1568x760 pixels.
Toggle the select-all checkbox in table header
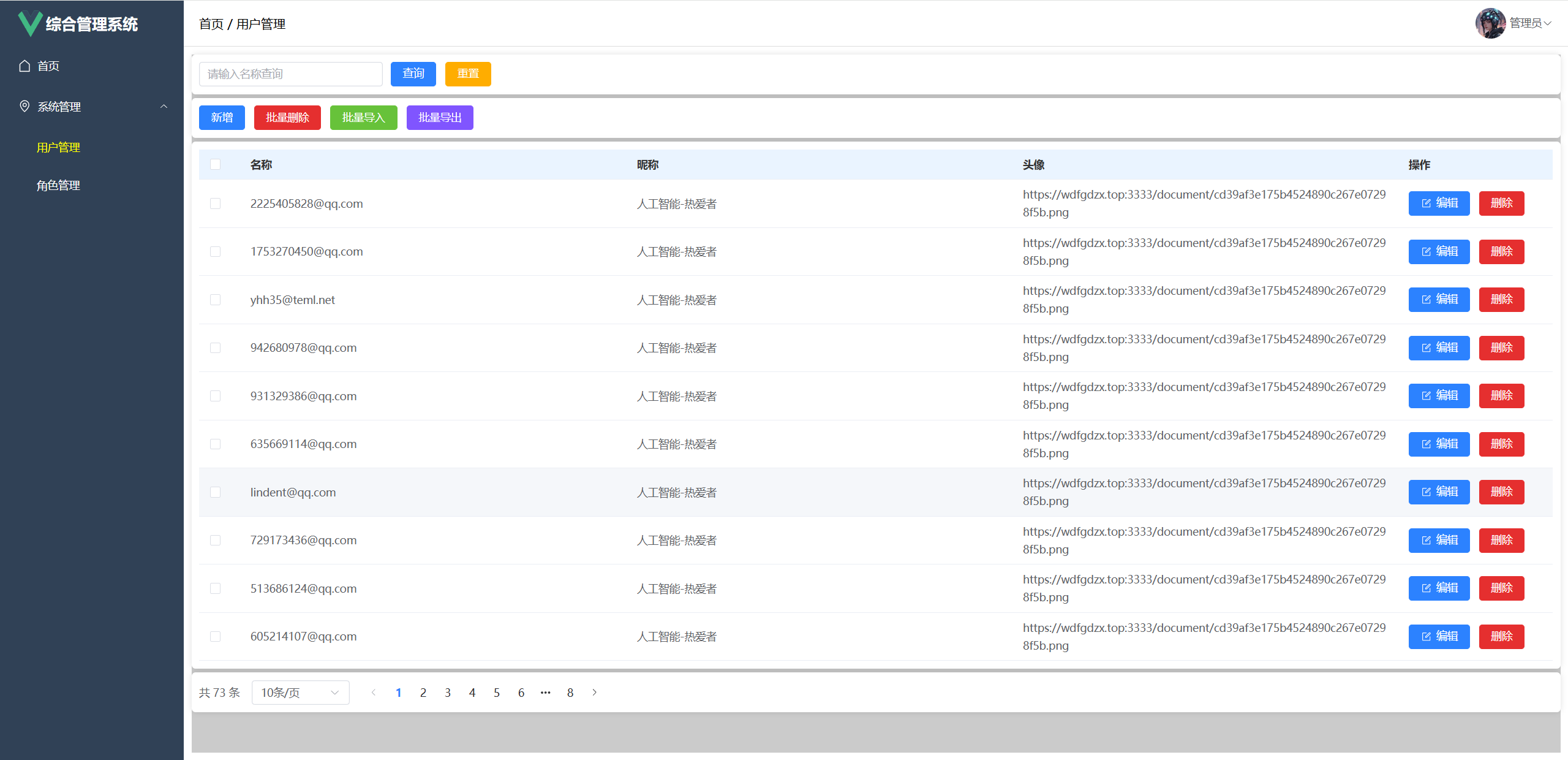pos(215,164)
